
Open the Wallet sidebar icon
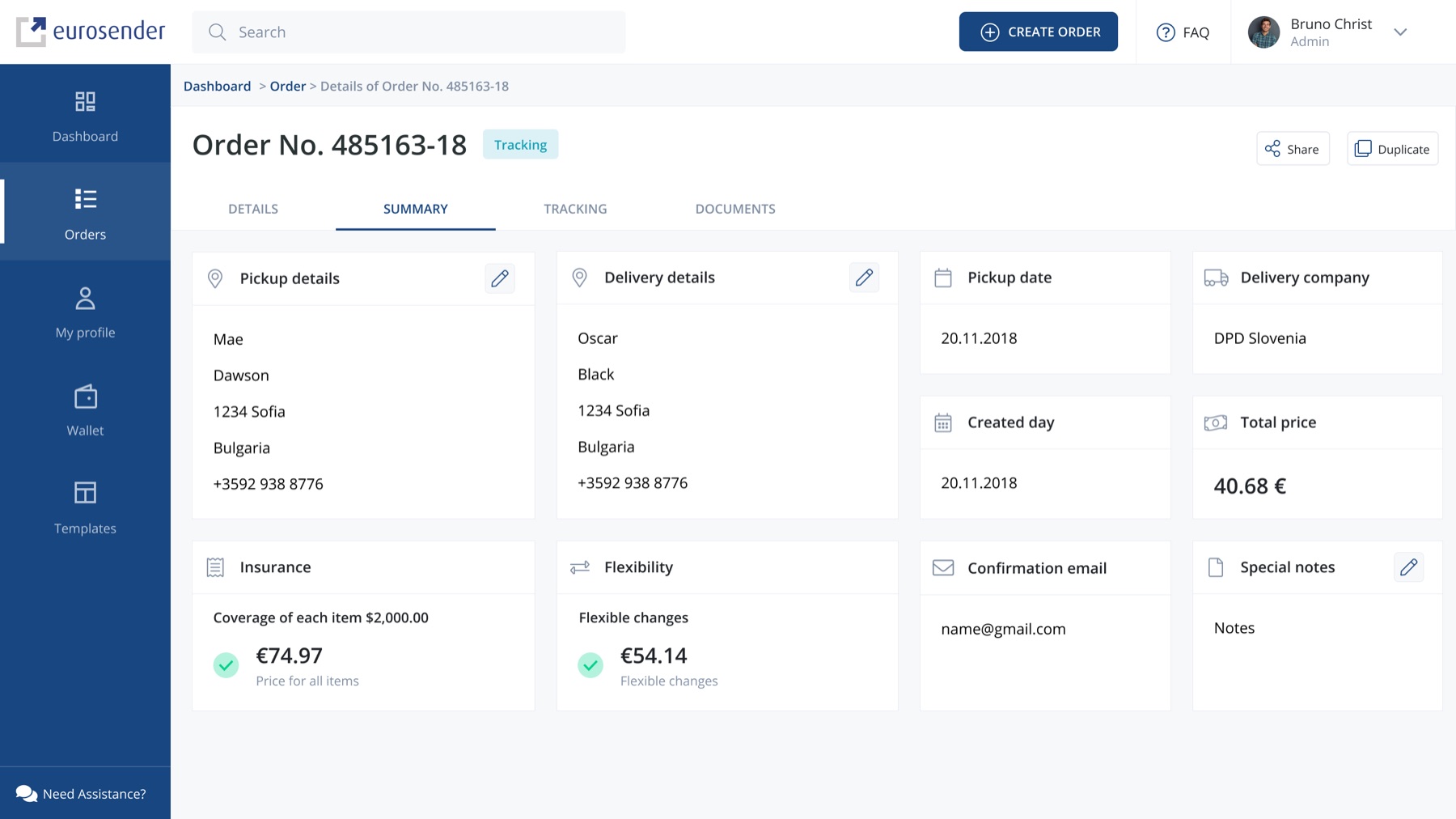point(85,397)
